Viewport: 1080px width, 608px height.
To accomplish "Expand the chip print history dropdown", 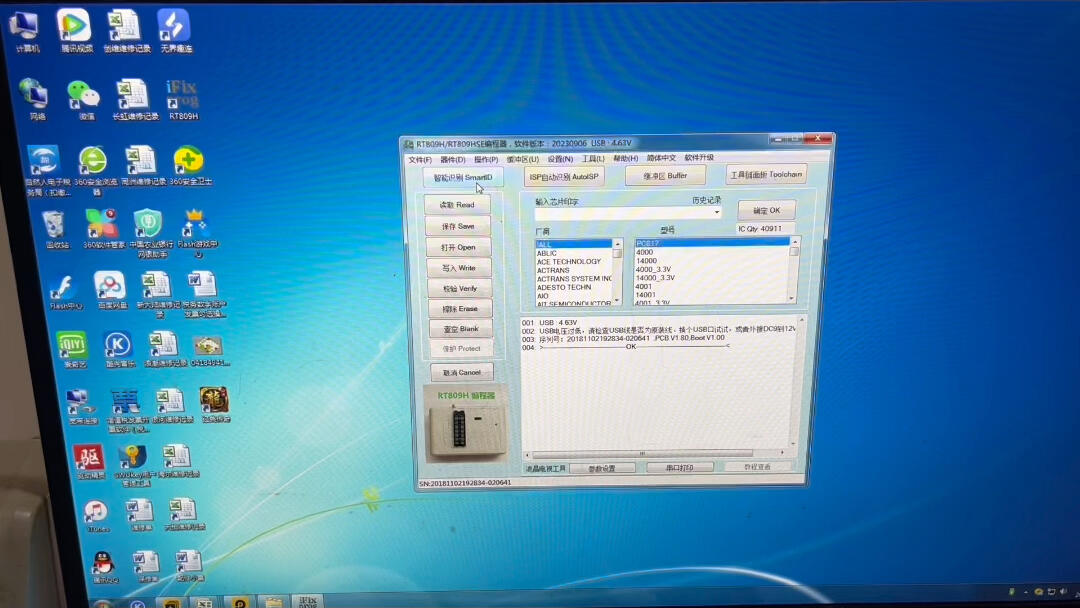I will 717,212.
